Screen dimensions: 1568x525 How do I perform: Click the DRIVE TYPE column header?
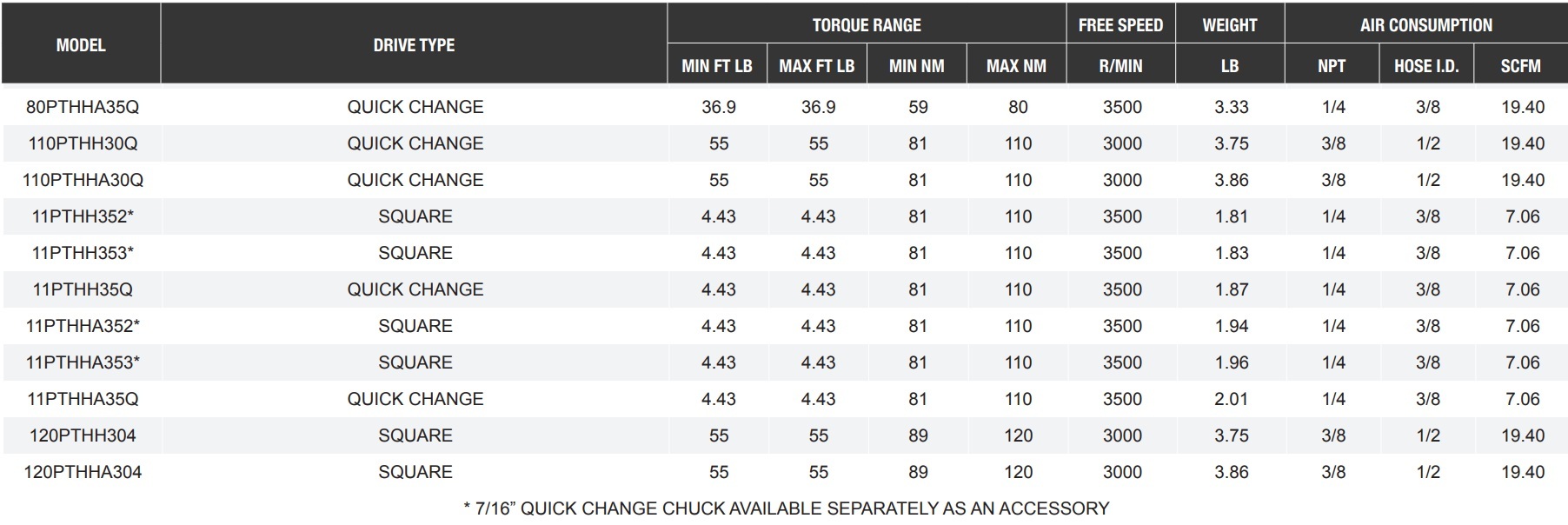[x=414, y=45]
